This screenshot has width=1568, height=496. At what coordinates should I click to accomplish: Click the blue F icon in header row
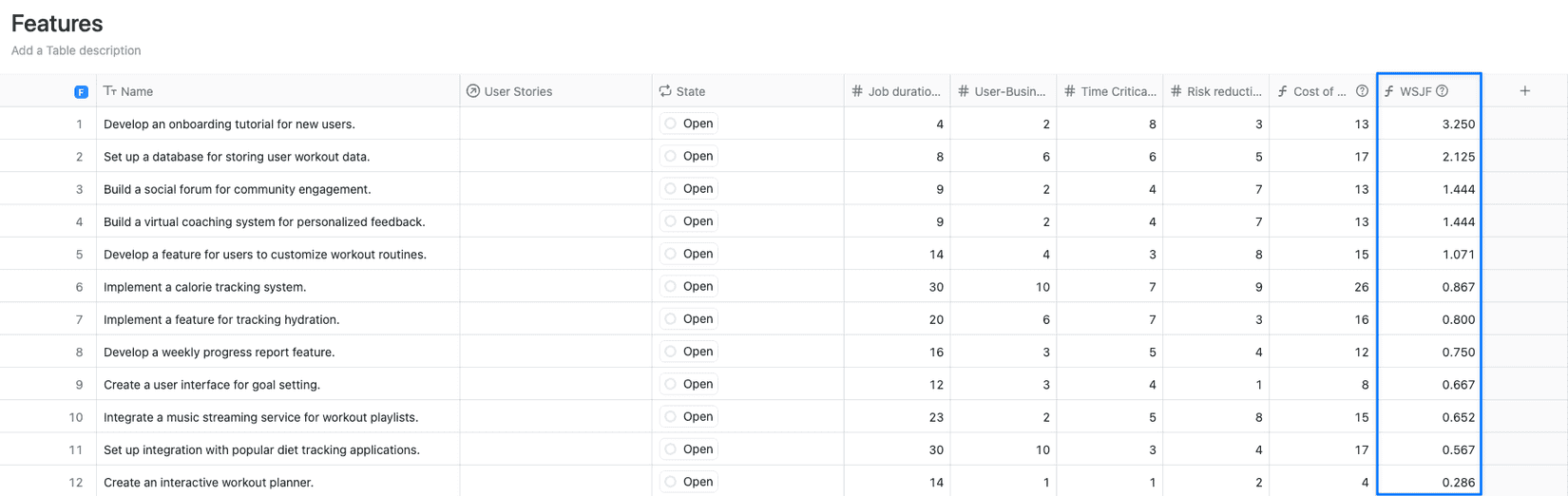coord(81,92)
